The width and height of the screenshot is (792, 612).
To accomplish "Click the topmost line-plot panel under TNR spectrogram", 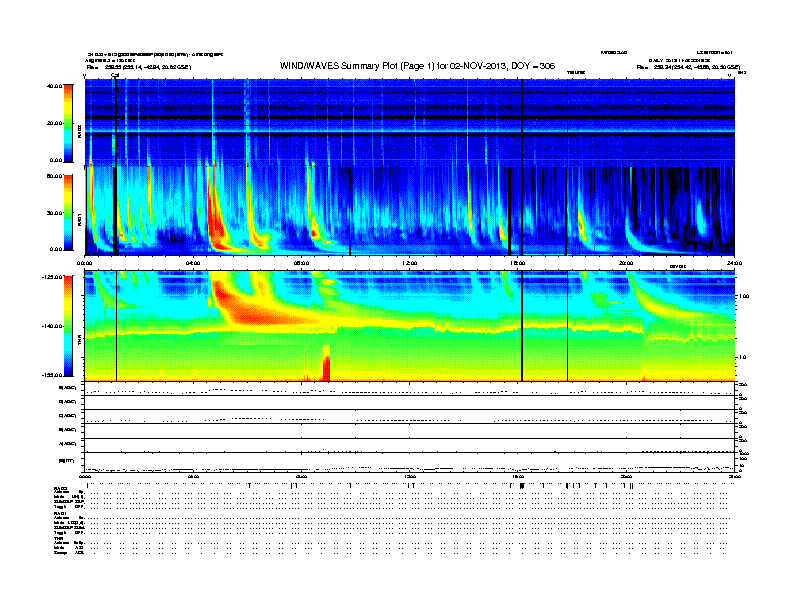I will [410, 389].
